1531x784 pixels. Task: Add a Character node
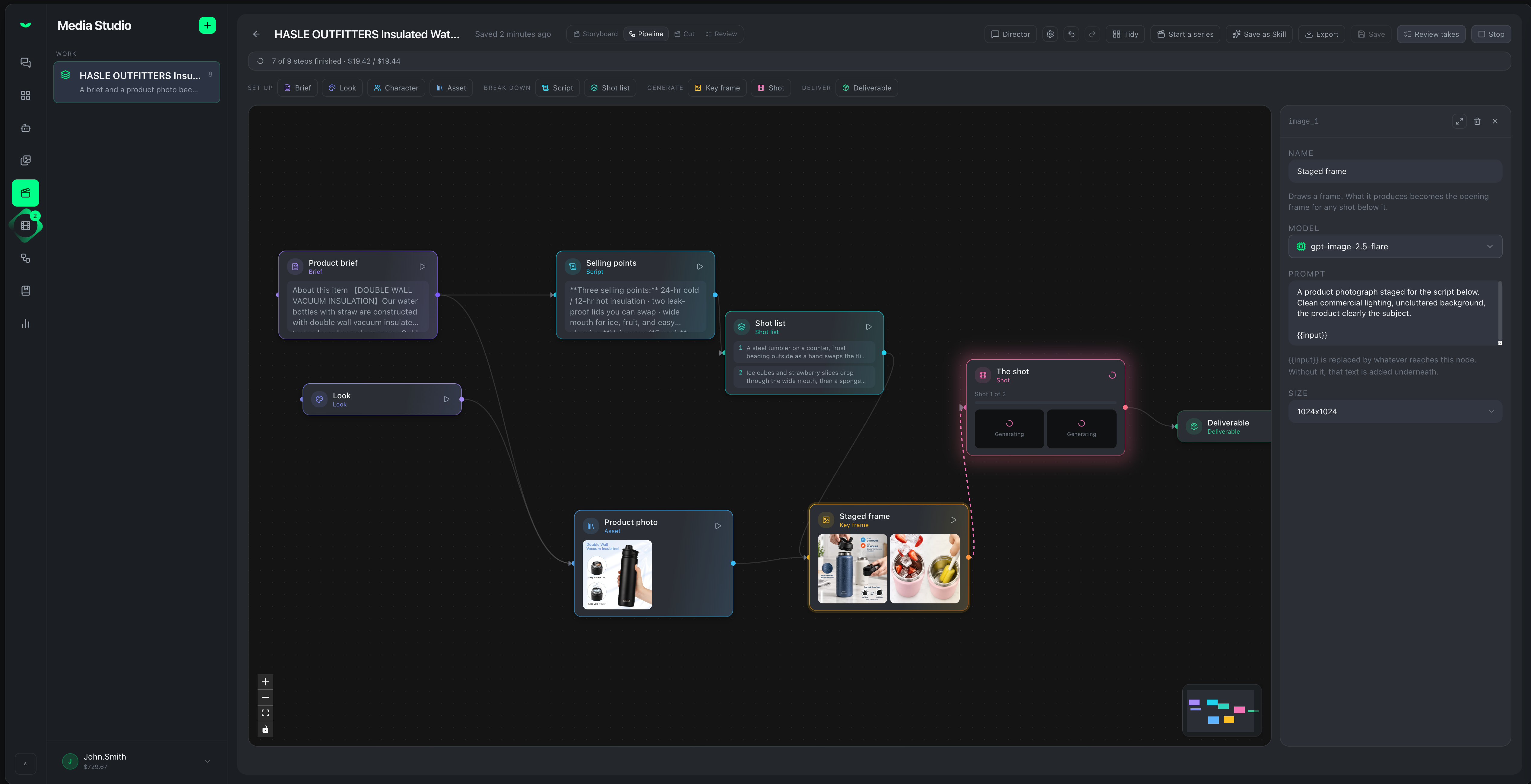[x=396, y=88]
